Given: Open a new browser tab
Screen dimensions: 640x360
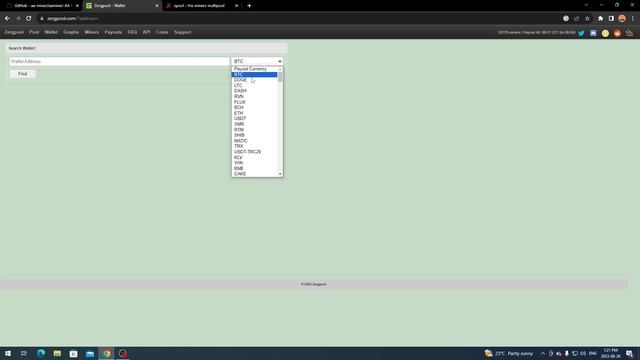Looking at the screenshot, I should click(x=249, y=6).
